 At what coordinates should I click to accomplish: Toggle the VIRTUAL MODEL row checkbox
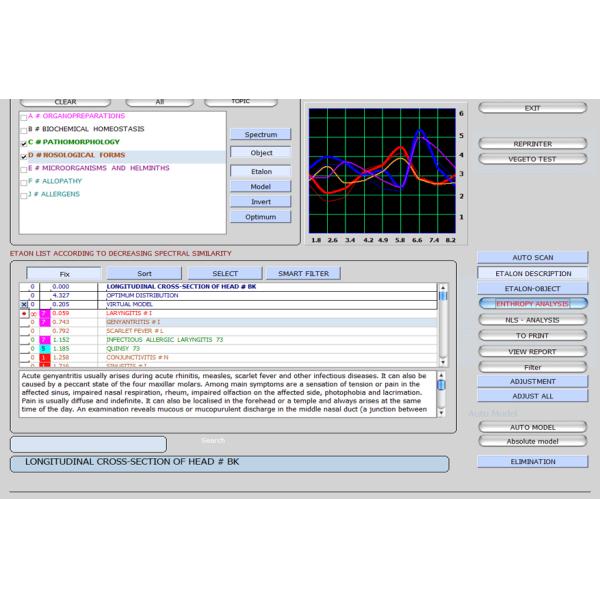point(24,304)
